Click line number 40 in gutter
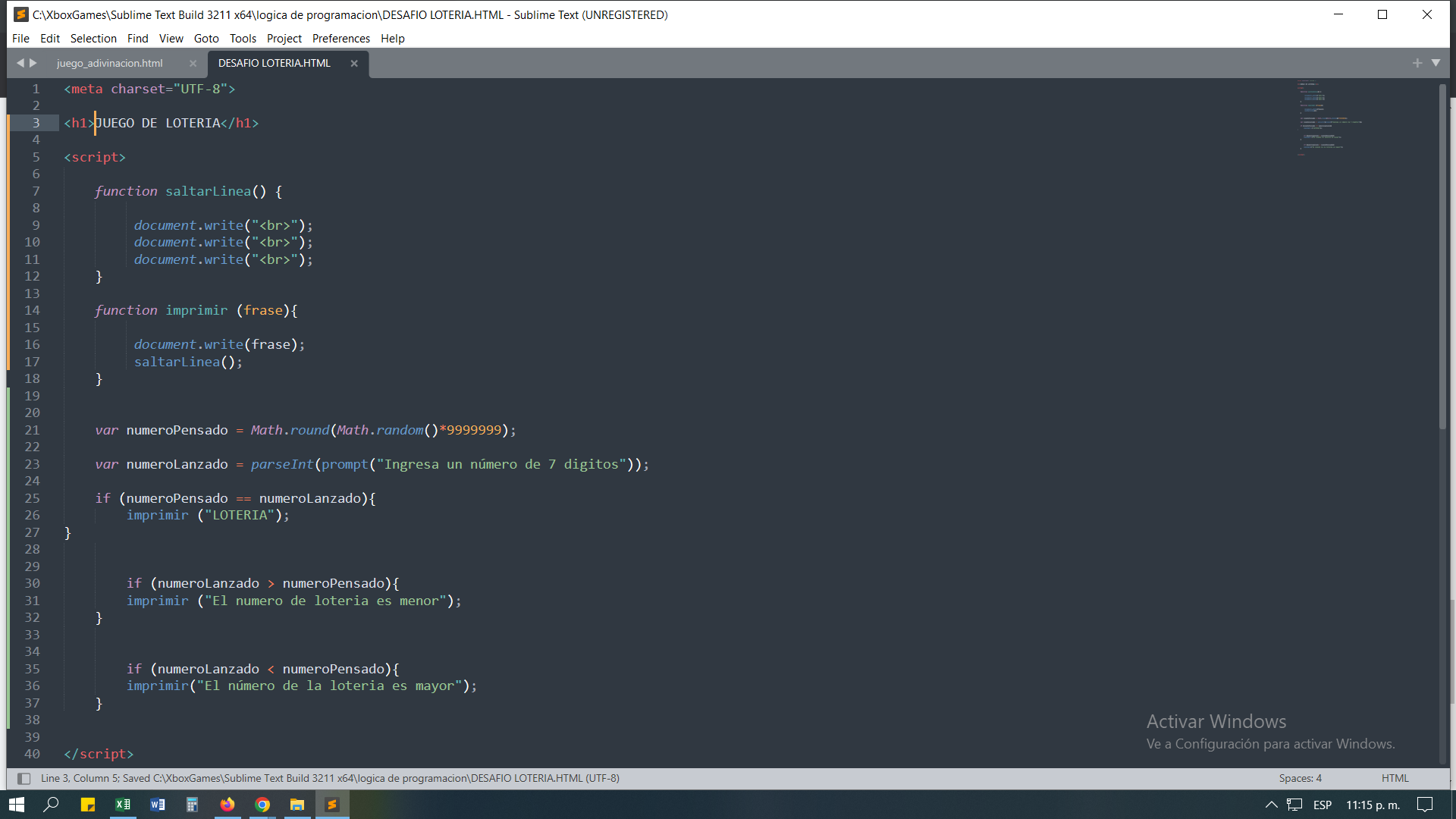 32,754
